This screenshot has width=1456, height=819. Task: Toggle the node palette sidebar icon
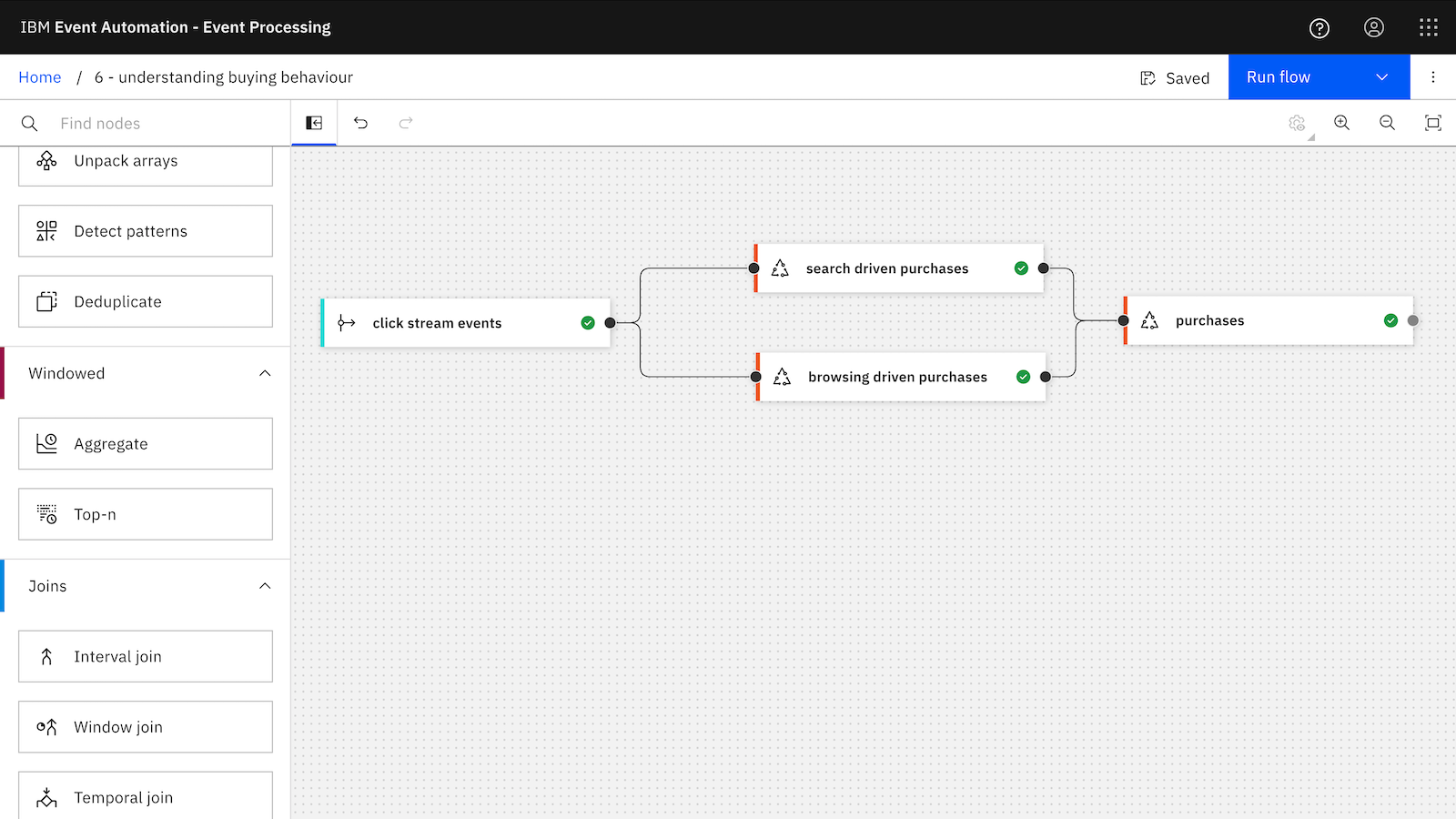point(314,123)
